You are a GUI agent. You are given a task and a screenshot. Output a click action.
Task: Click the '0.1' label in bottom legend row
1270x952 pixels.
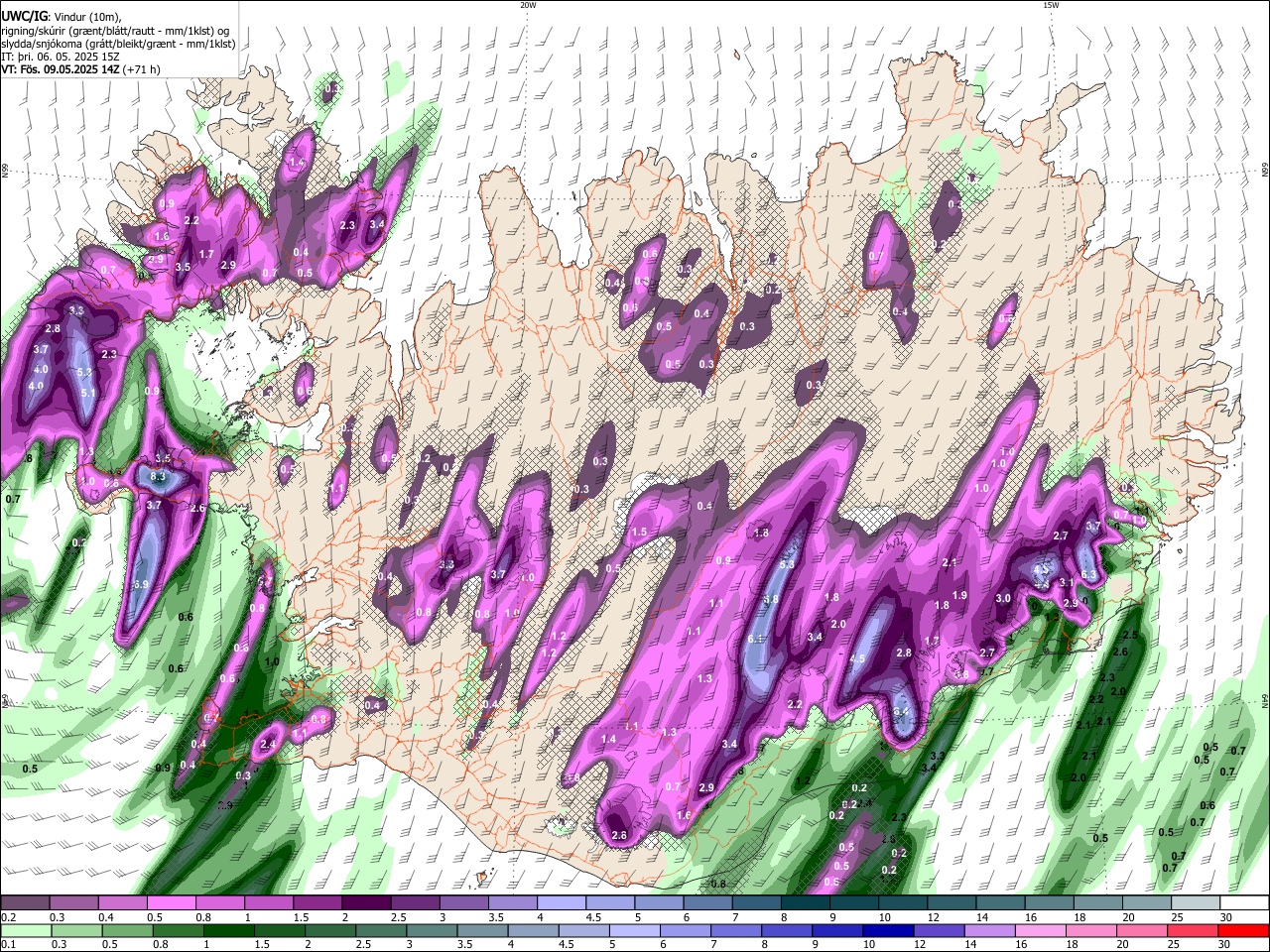pyautogui.click(x=8, y=944)
